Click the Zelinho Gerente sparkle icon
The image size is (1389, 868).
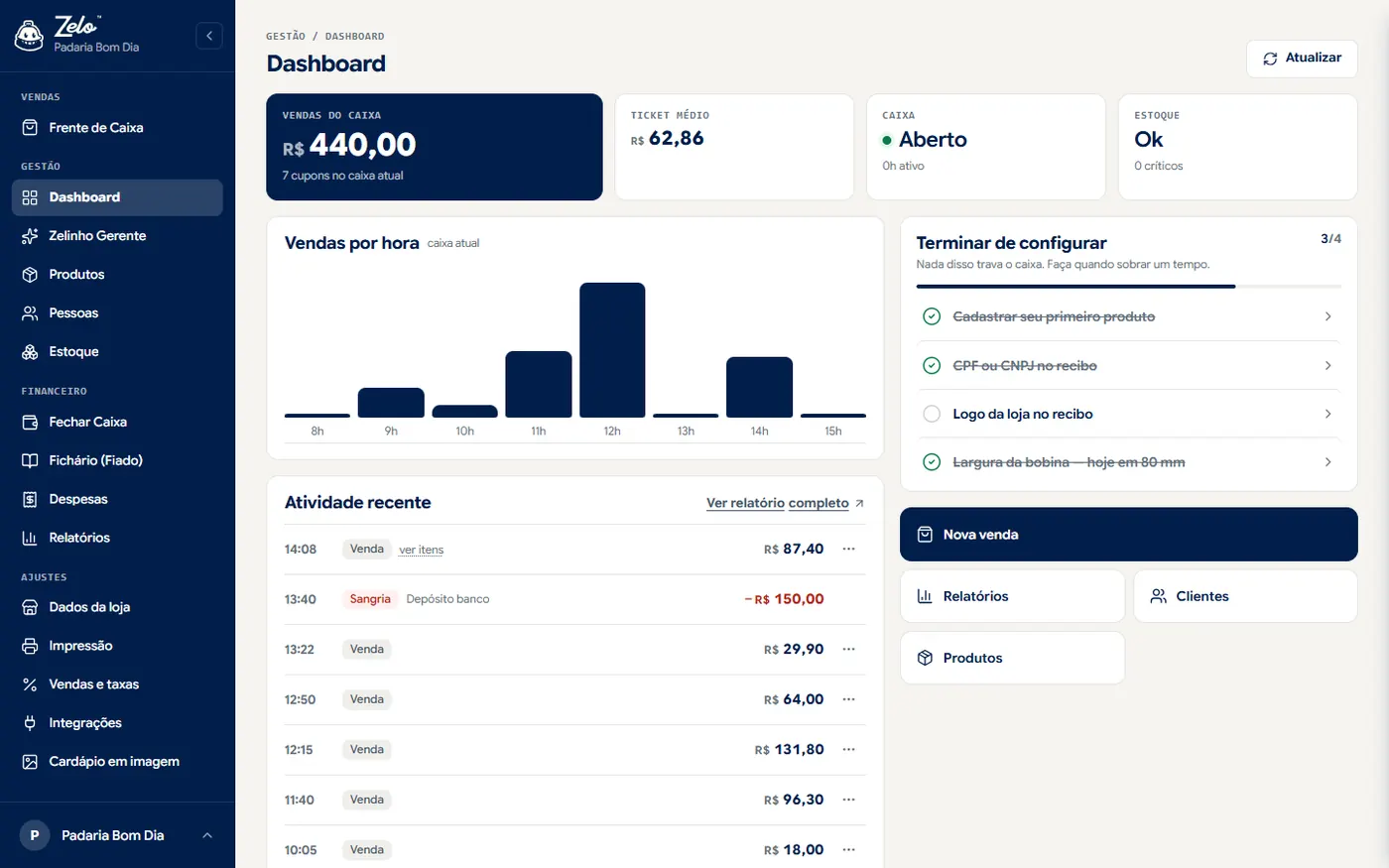tap(30, 236)
